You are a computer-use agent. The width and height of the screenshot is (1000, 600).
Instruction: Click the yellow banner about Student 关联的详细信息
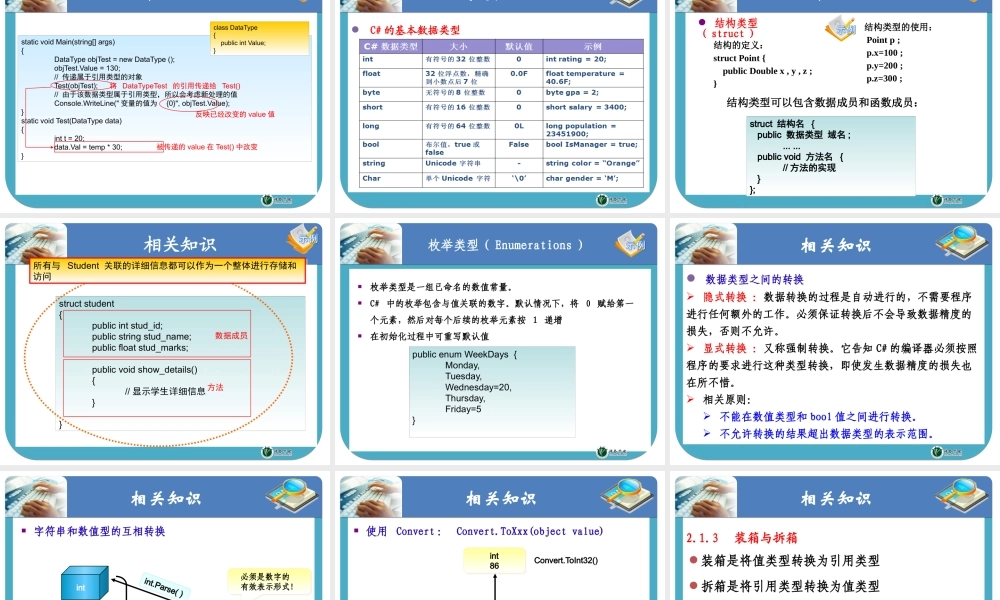tap(167, 271)
